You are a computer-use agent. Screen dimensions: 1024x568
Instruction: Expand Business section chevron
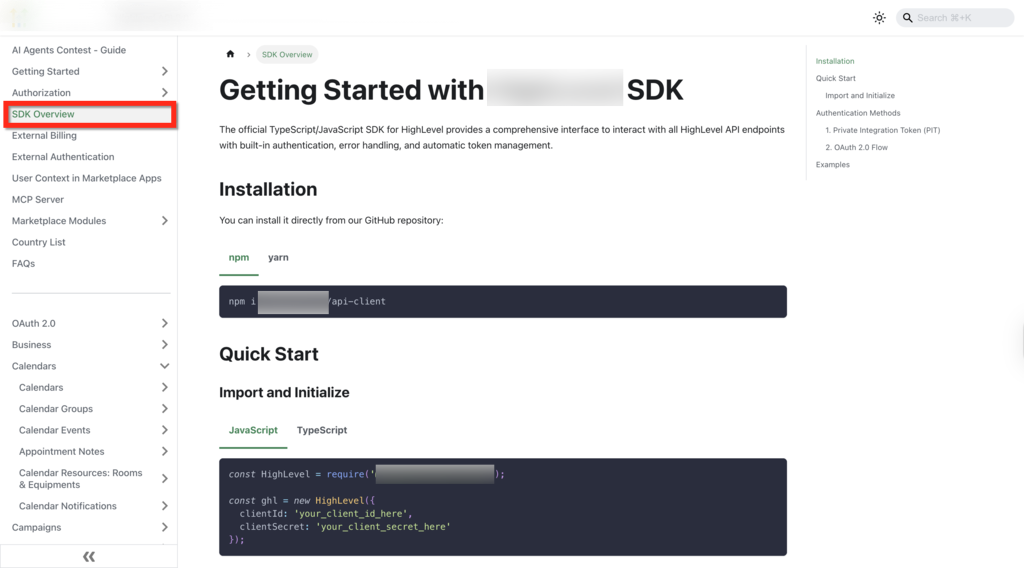(165, 345)
